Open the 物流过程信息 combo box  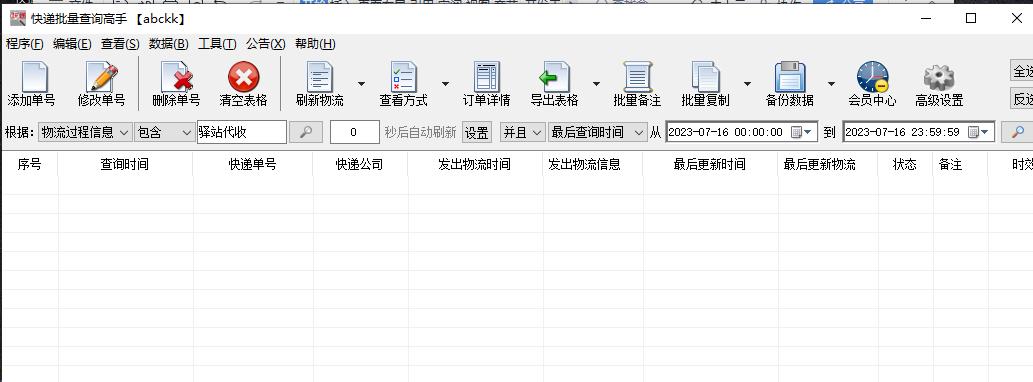pyautogui.click(x=85, y=132)
